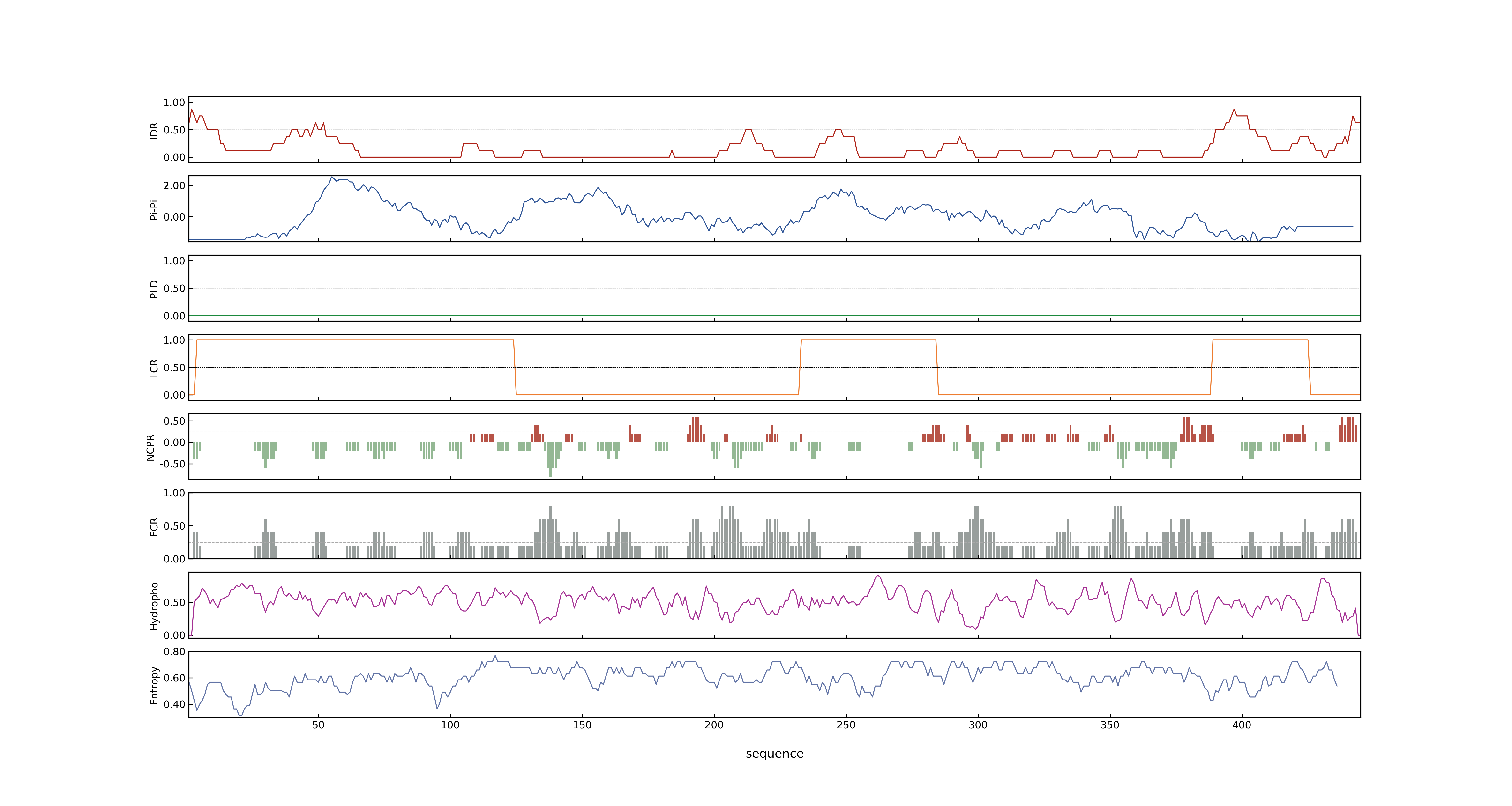Click the IDR y-axis label
The height and width of the screenshot is (806, 1512).
[154, 130]
